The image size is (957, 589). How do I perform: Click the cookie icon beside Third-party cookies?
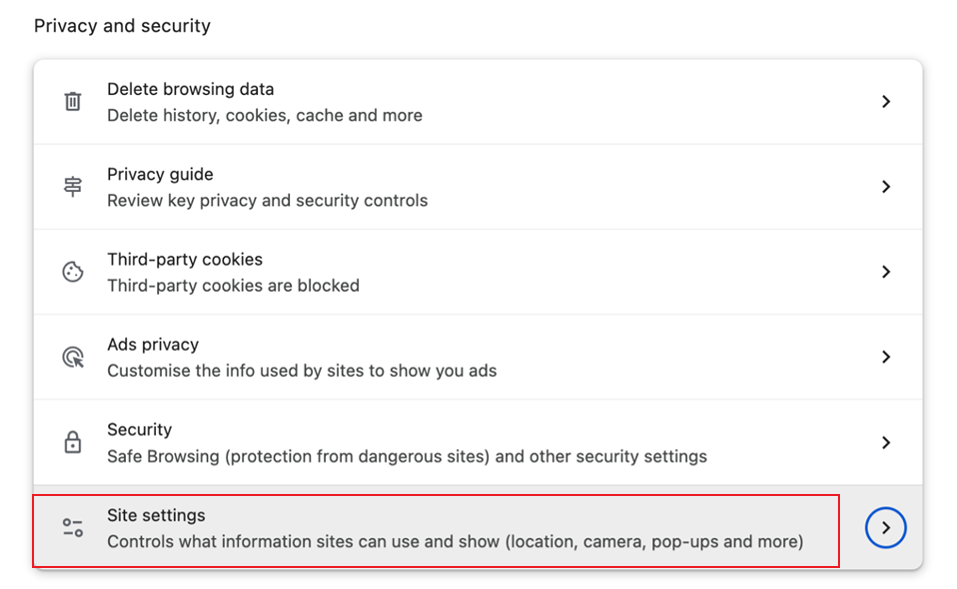[x=72, y=270]
